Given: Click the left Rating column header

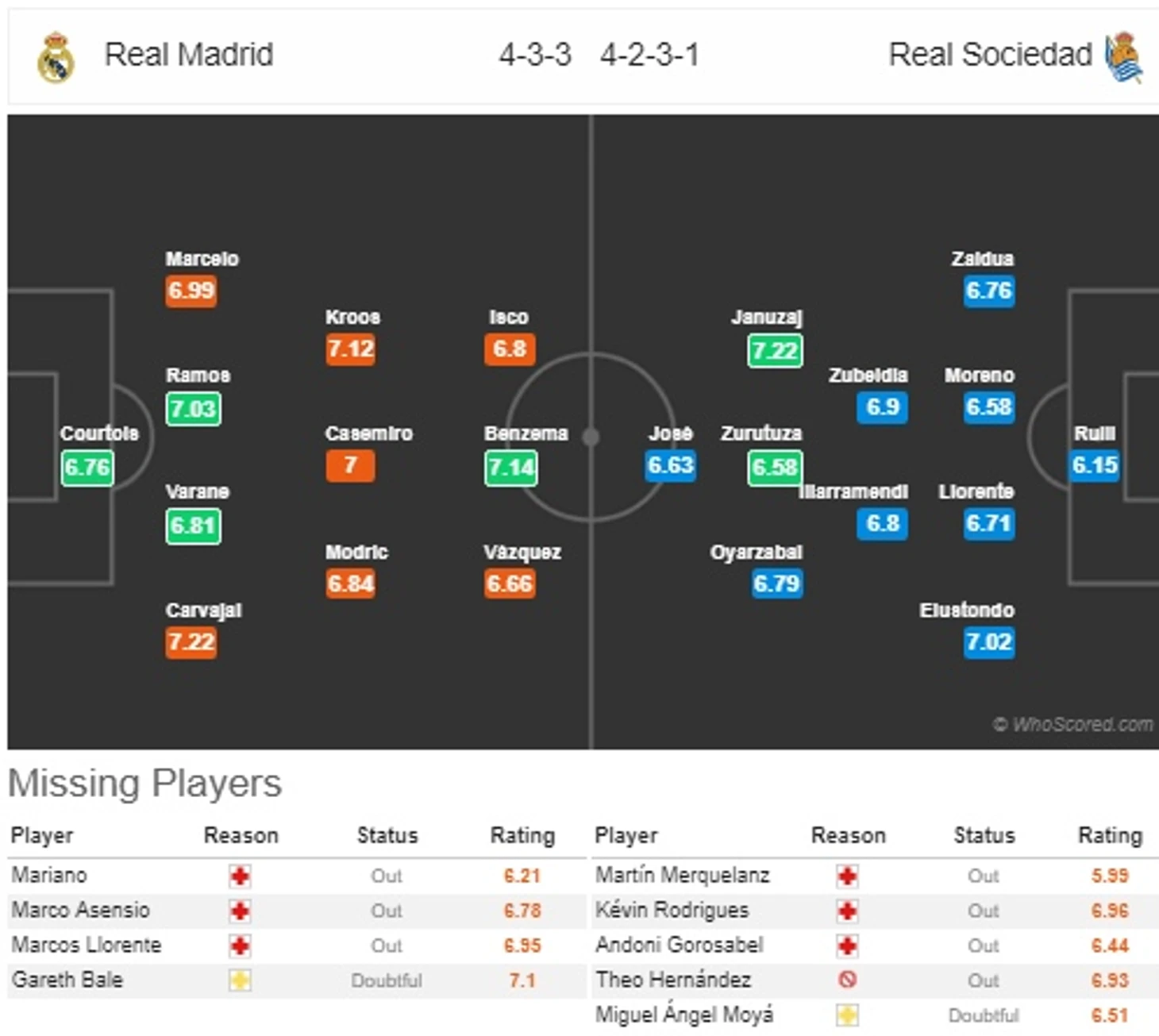Looking at the screenshot, I should click(522, 835).
